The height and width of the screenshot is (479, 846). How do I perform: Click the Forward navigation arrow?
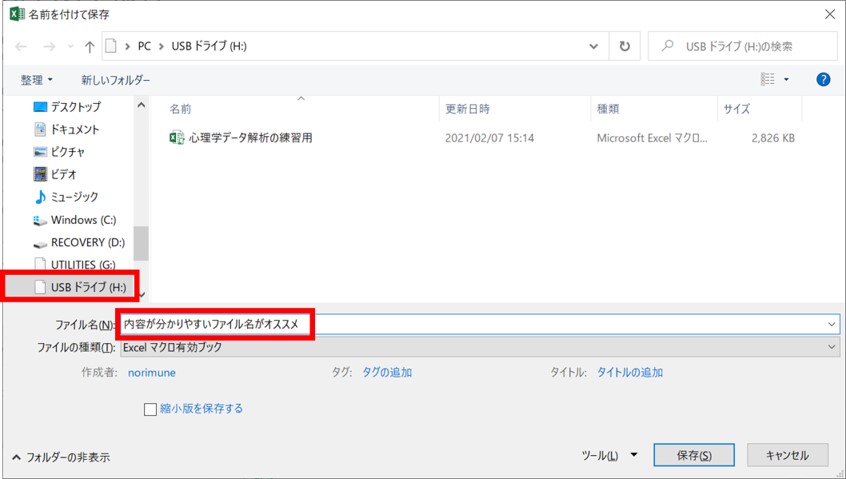click(49, 47)
